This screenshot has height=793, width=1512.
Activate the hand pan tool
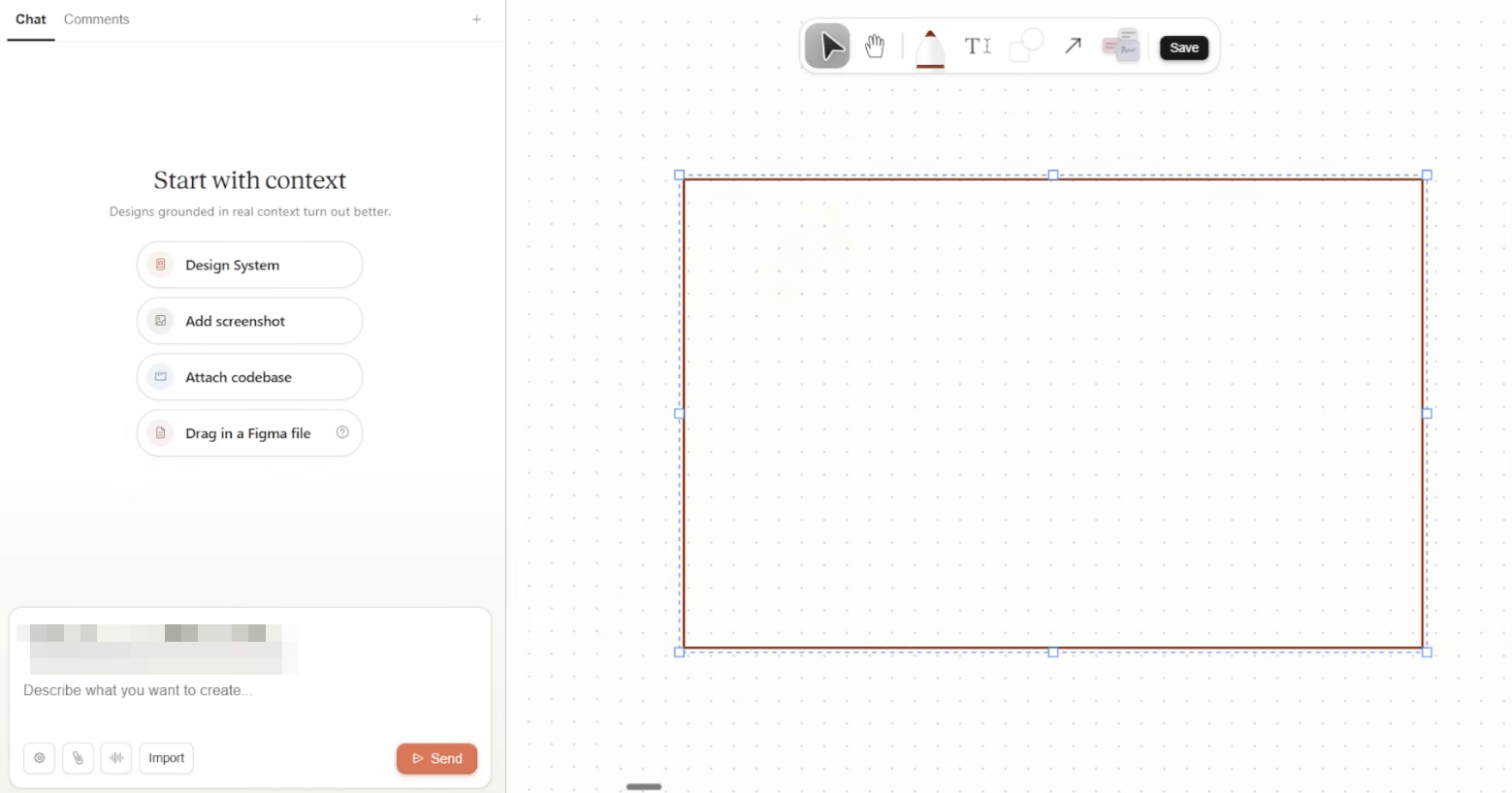coord(875,47)
